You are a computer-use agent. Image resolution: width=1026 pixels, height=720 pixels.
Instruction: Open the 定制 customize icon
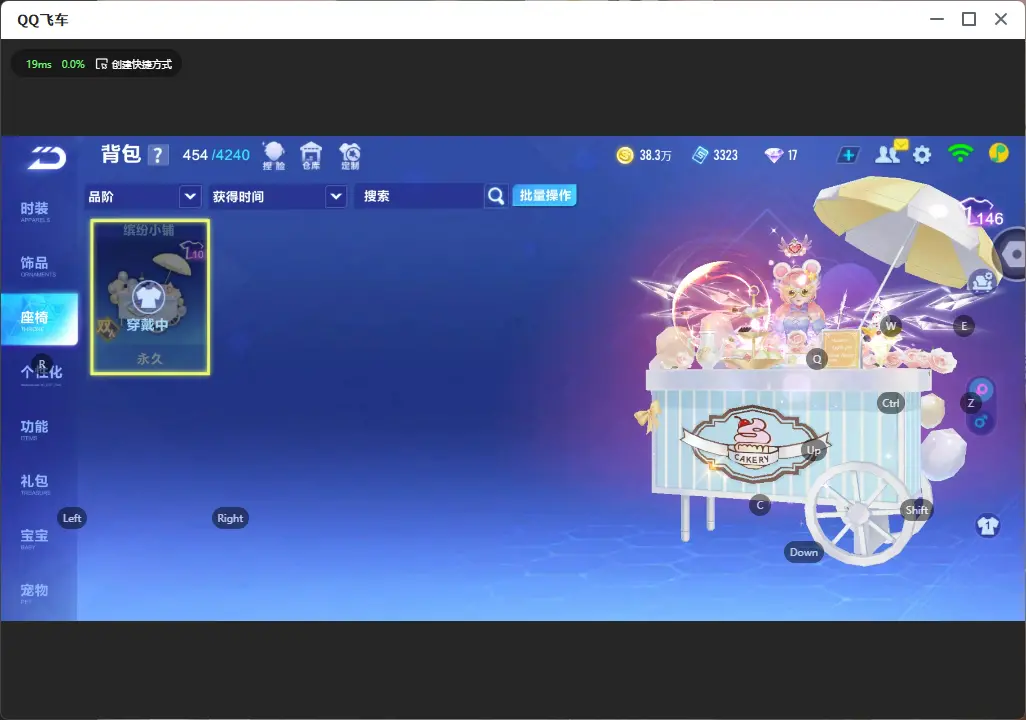(350, 156)
